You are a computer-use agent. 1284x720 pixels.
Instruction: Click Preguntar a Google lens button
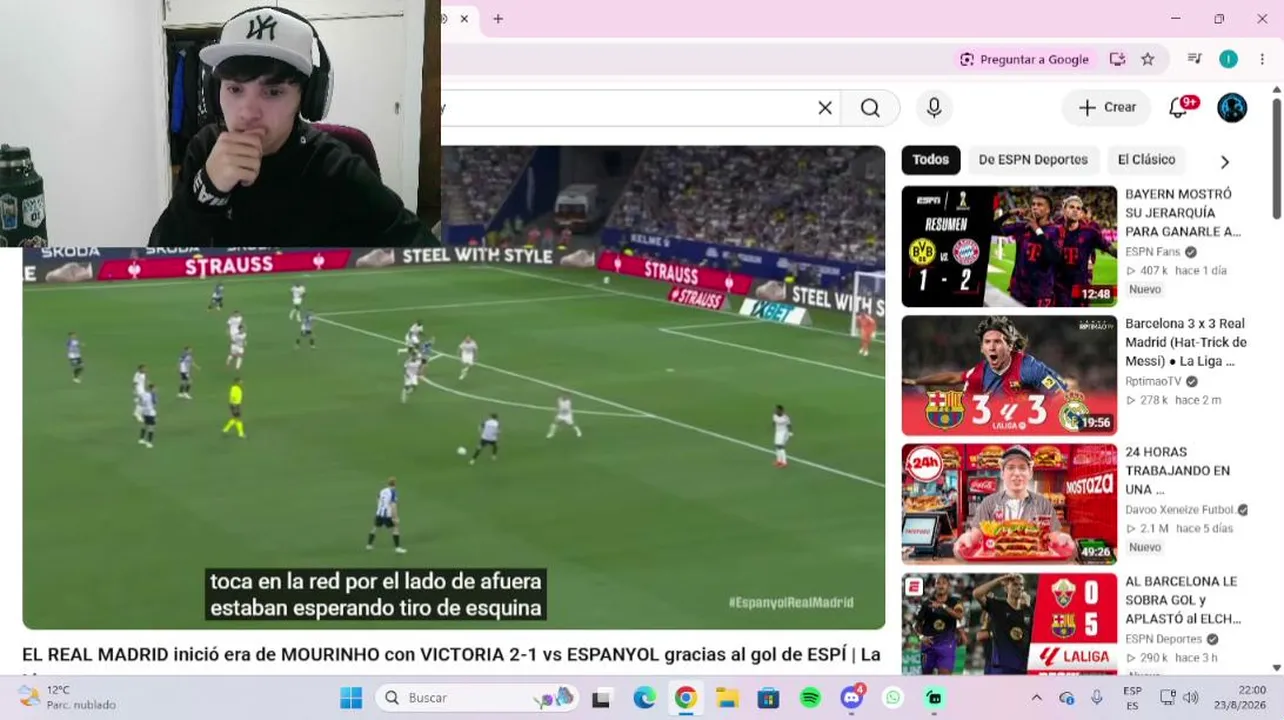(1024, 60)
